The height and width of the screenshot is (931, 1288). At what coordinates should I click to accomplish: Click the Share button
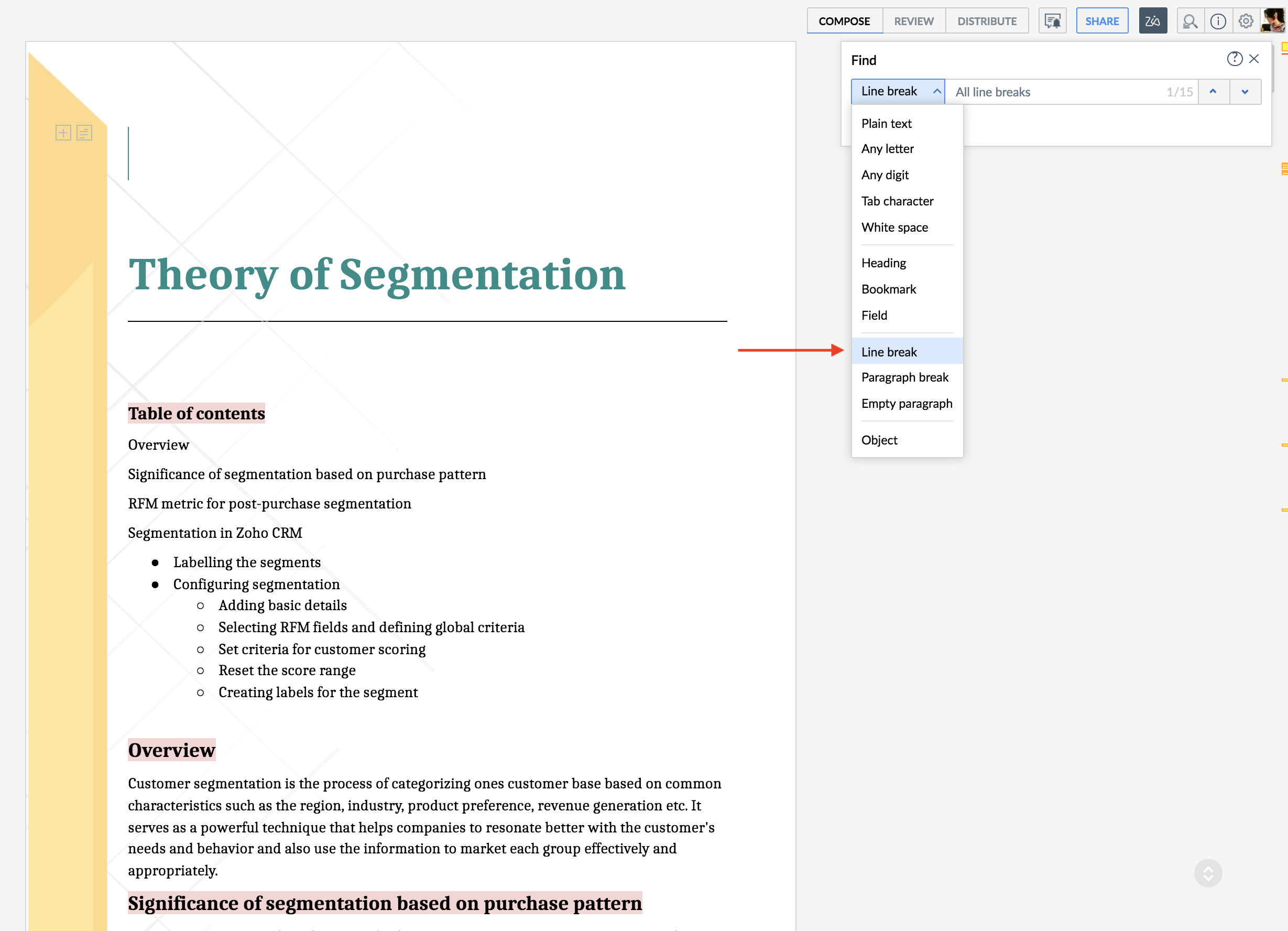[x=1102, y=21]
